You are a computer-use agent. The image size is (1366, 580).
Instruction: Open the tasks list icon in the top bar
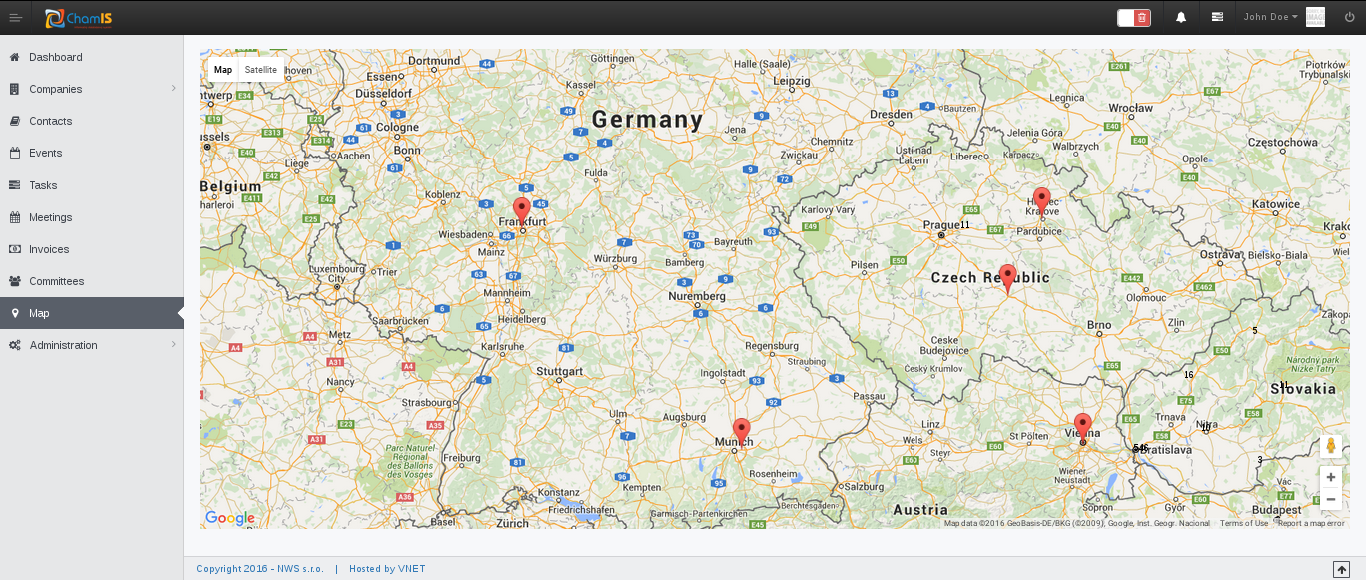(x=1217, y=17)
